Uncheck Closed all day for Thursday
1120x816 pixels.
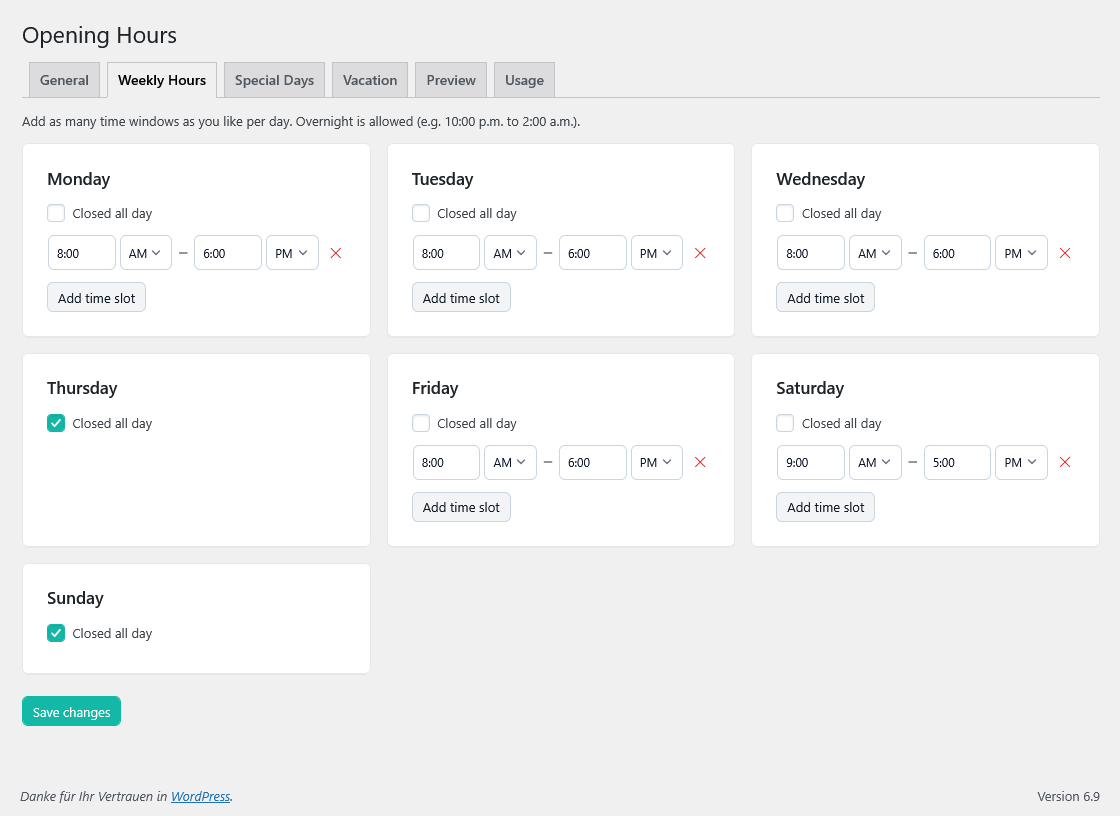56,423
